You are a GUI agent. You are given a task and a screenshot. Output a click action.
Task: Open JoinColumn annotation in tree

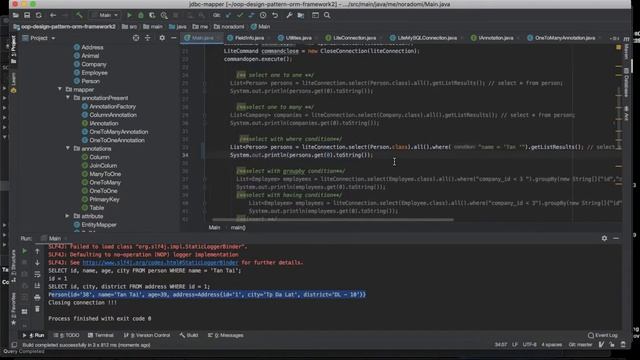[99, 165]
